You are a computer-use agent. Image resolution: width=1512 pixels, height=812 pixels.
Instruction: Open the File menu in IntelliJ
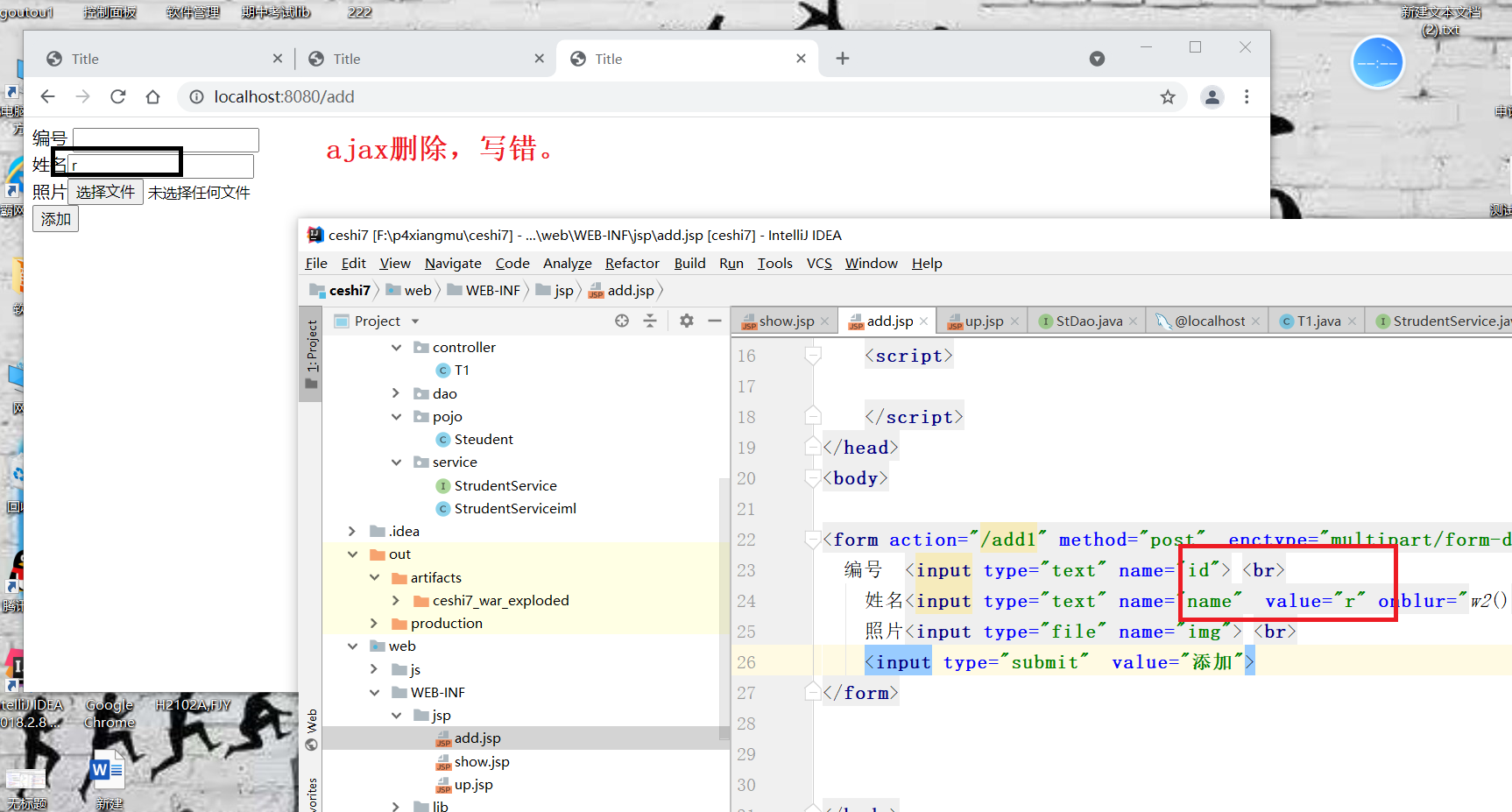[x=316, y=264]
